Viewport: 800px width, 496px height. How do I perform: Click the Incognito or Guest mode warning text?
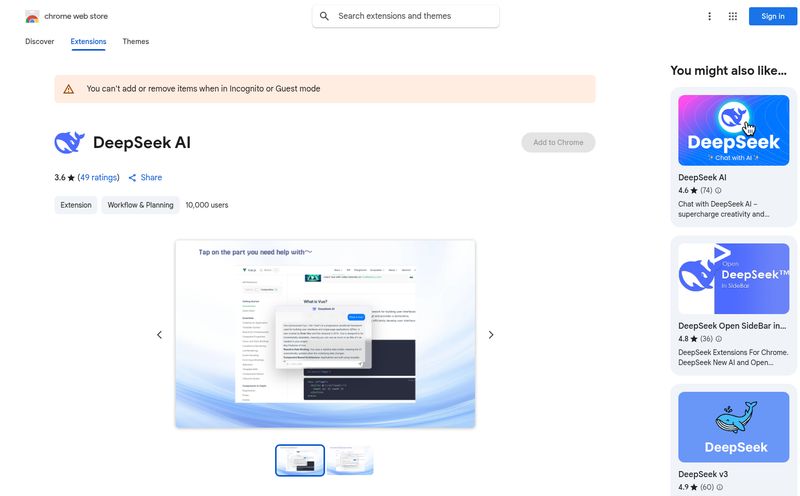click(204, 89)
